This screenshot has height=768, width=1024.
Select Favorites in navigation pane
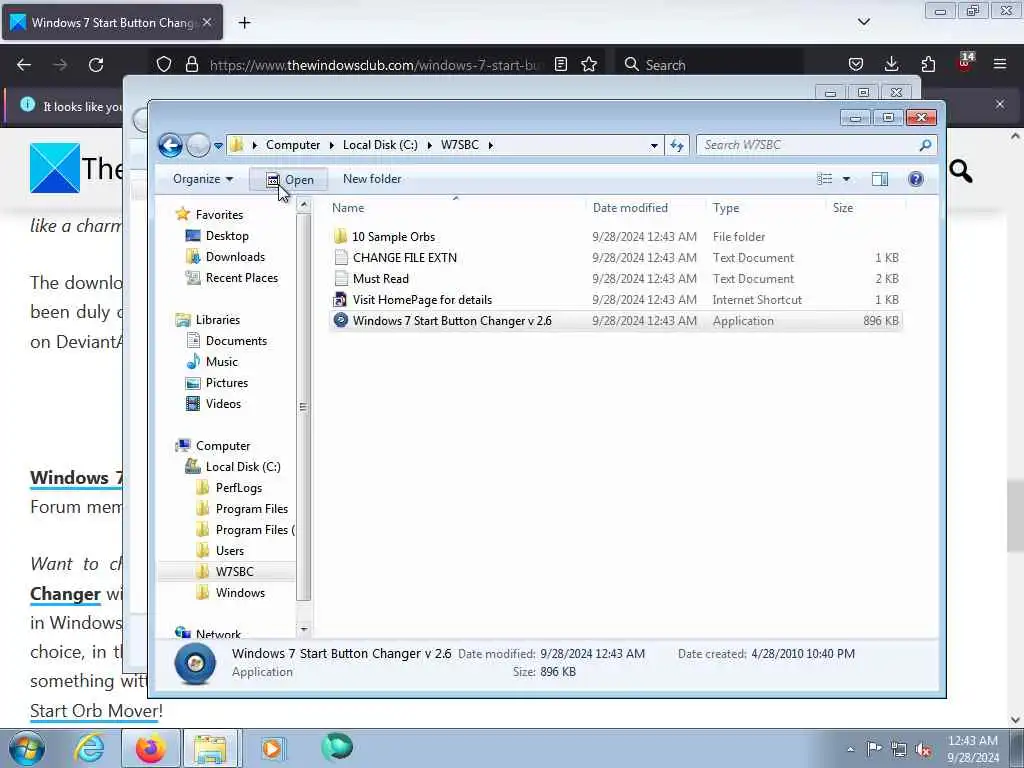coord(219,214)
